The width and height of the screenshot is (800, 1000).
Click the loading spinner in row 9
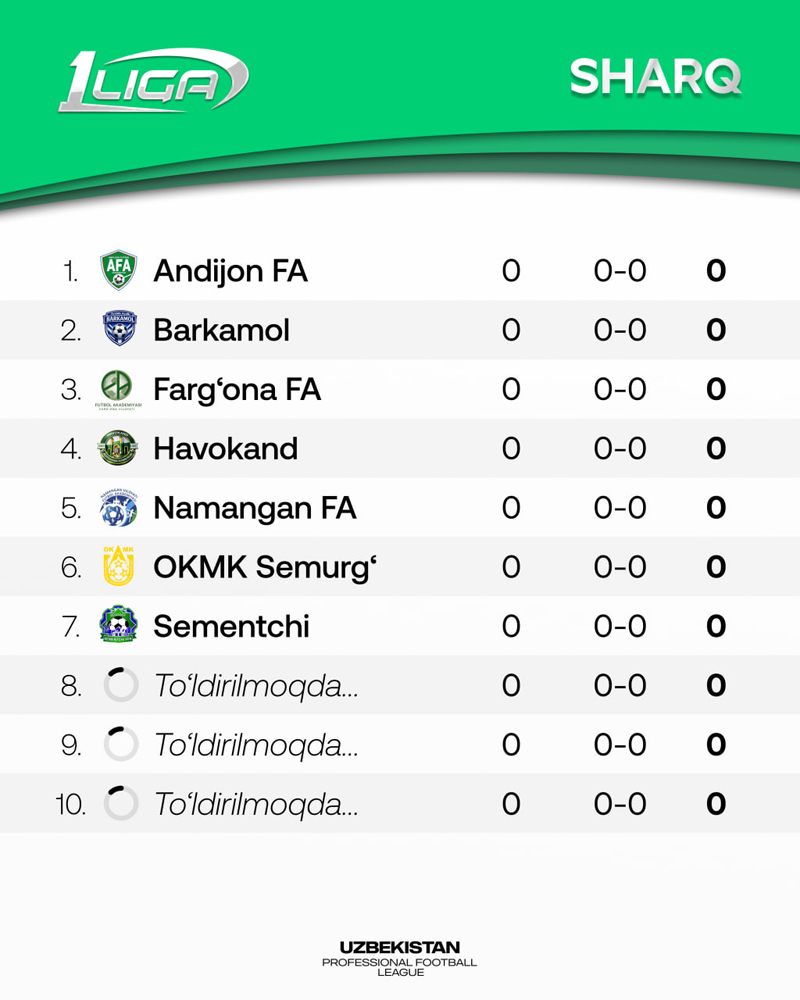(x=120, y=744)
